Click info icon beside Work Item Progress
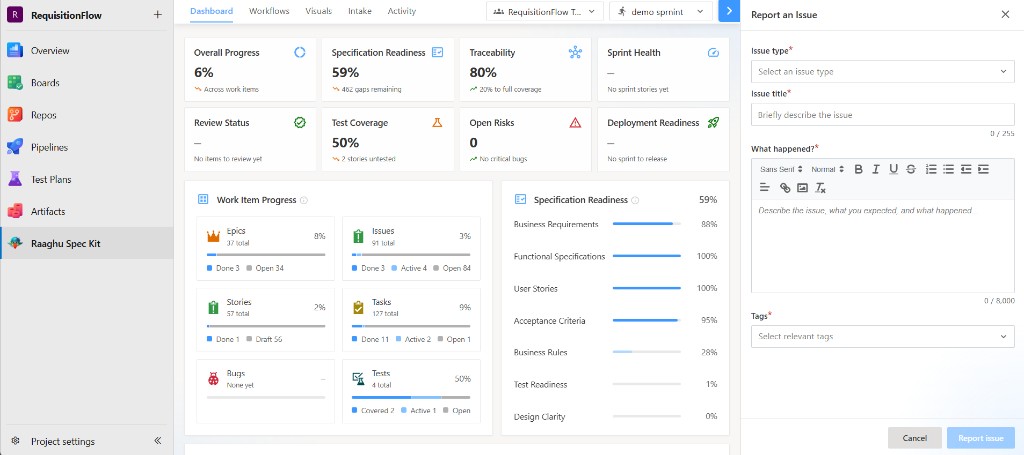This screenshot has width=1024, height=455. pos(304,200)
